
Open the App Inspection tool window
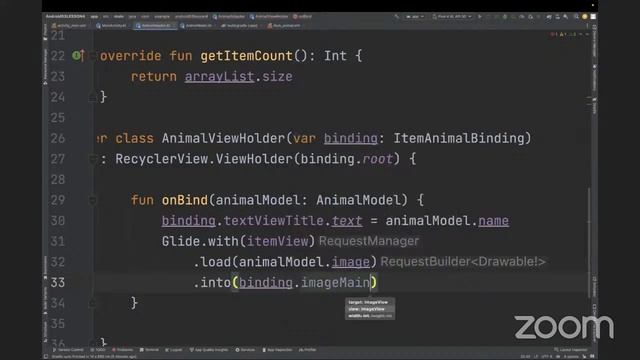(x=277, y=350)
